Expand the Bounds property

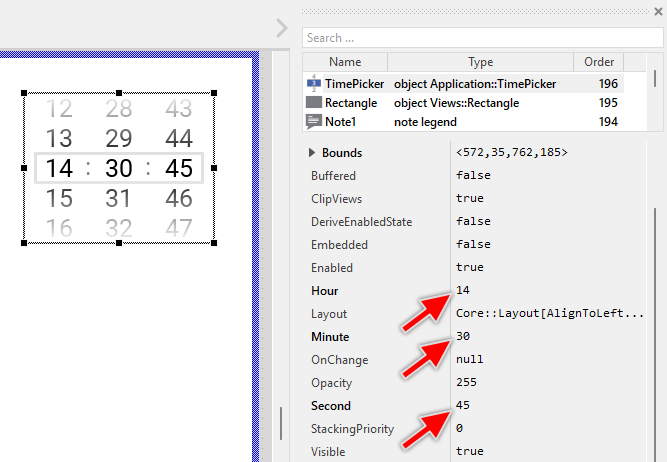[x=313, y=153]
